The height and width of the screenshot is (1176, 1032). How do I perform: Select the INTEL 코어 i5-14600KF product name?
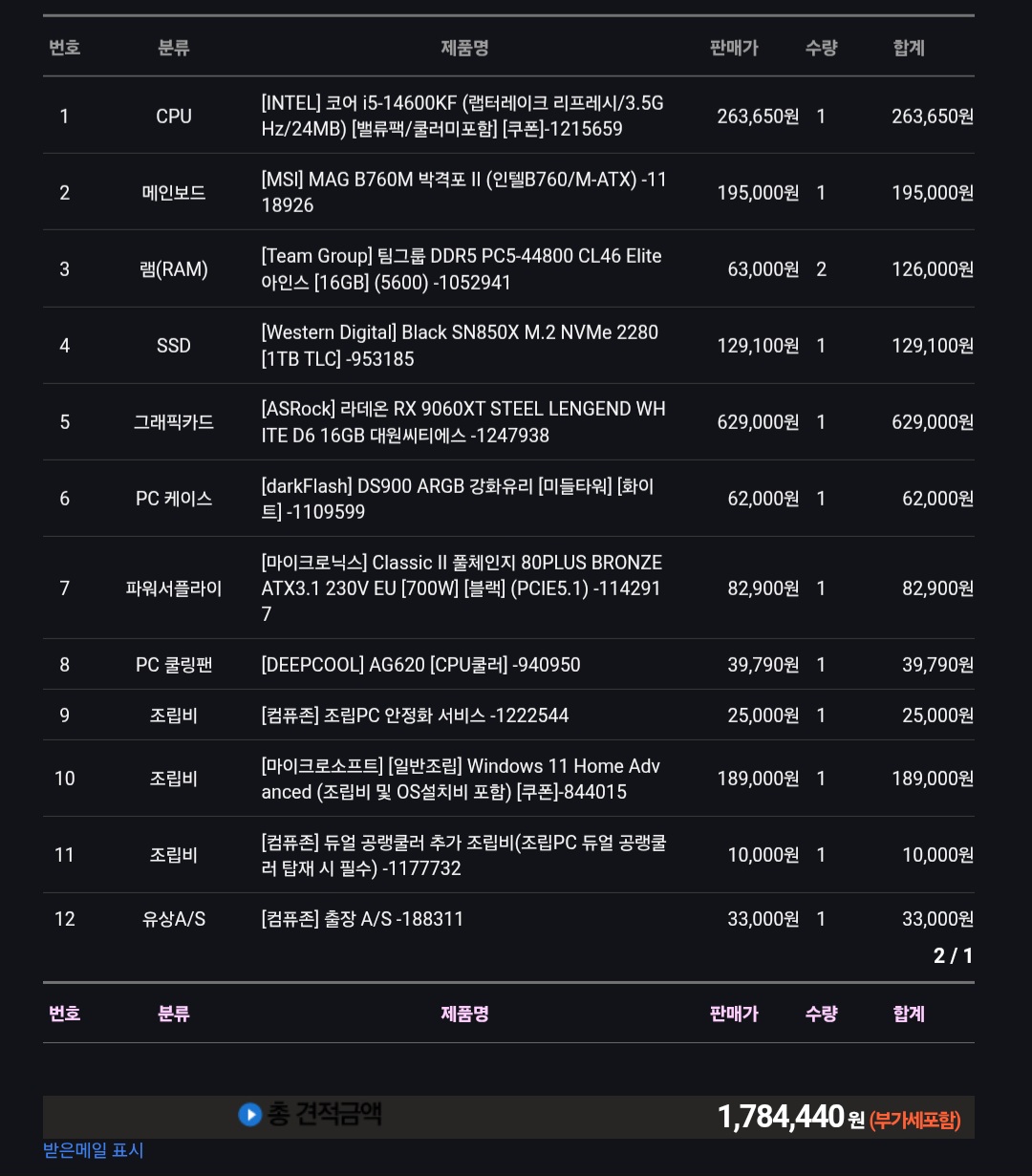(462, 116)
